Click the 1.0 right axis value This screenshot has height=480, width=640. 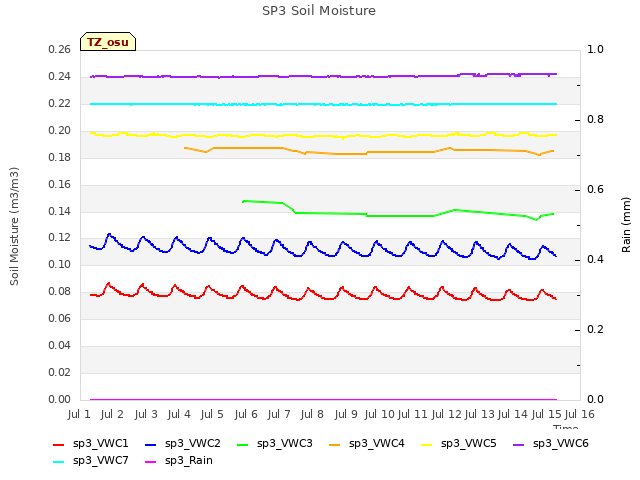pos(595,50)
